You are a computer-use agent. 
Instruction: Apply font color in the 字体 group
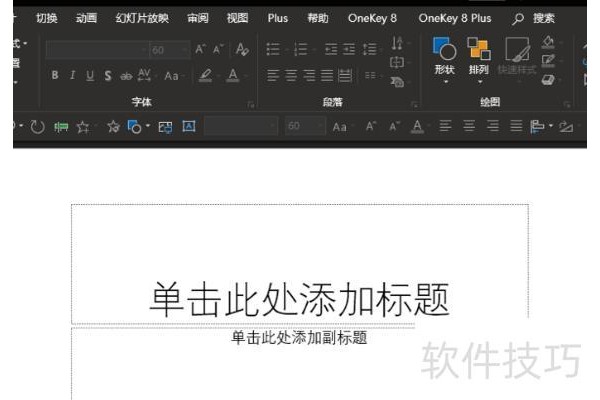click(233, 75)
